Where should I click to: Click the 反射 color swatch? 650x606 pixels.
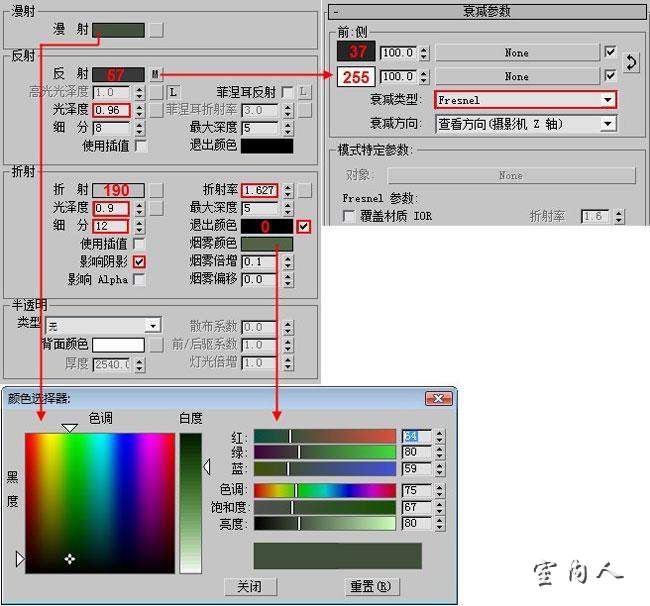point(118,75)
